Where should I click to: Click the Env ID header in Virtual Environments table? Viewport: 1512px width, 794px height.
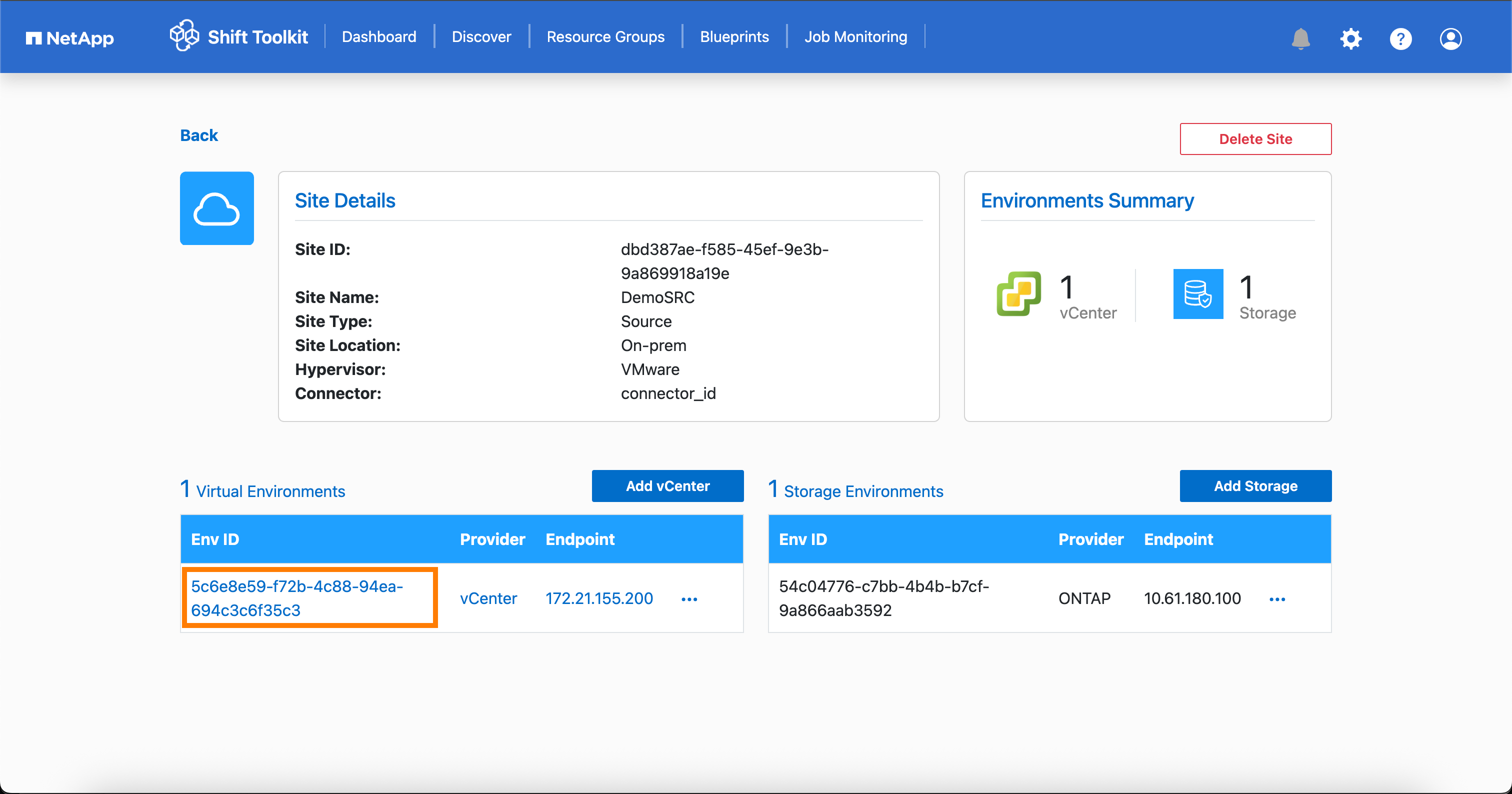tap(215, 539)
